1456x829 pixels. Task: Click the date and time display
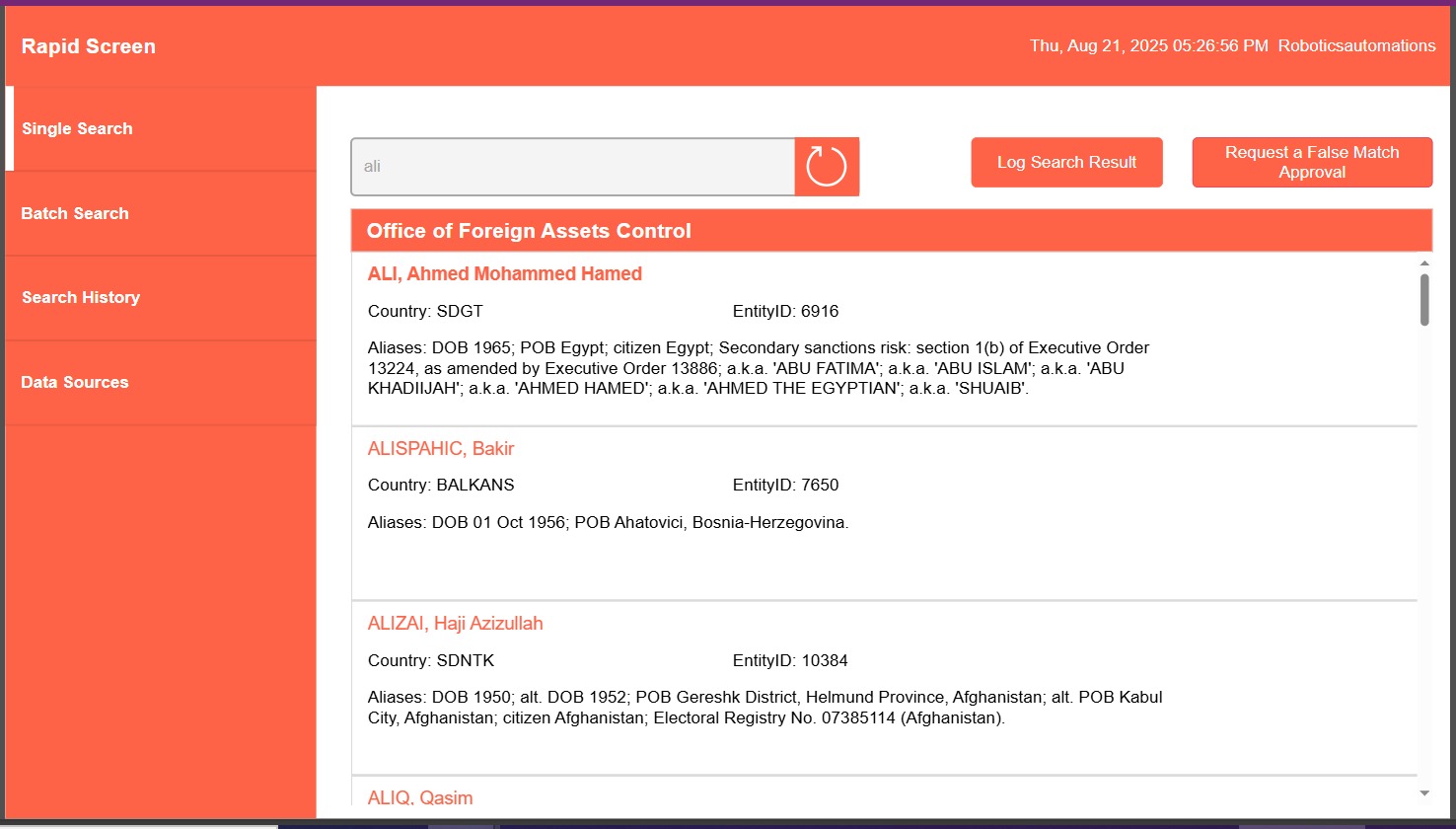pos(1147,45)
